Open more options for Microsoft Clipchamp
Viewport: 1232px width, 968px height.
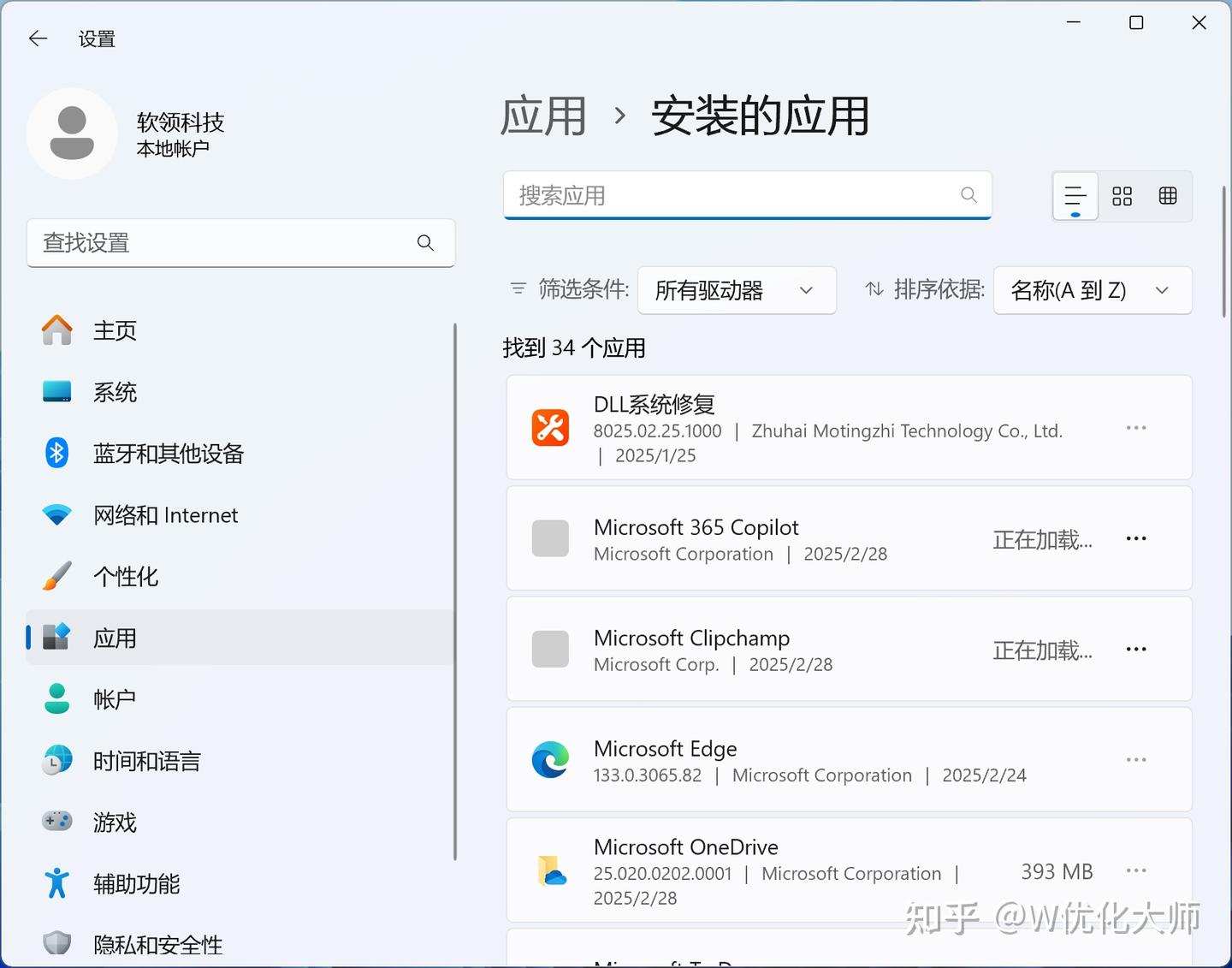point(1136,649)
